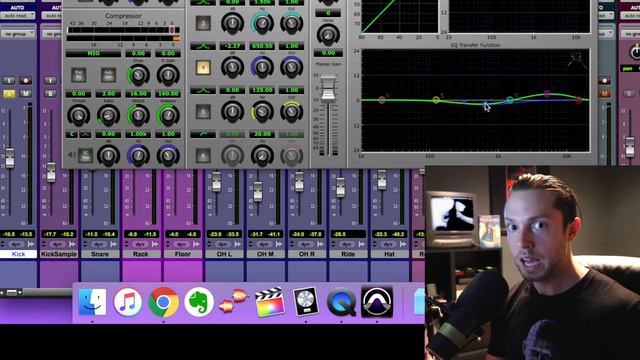640x360 pixels.
Task: Mute the Kick track
Action: point(25,93)
